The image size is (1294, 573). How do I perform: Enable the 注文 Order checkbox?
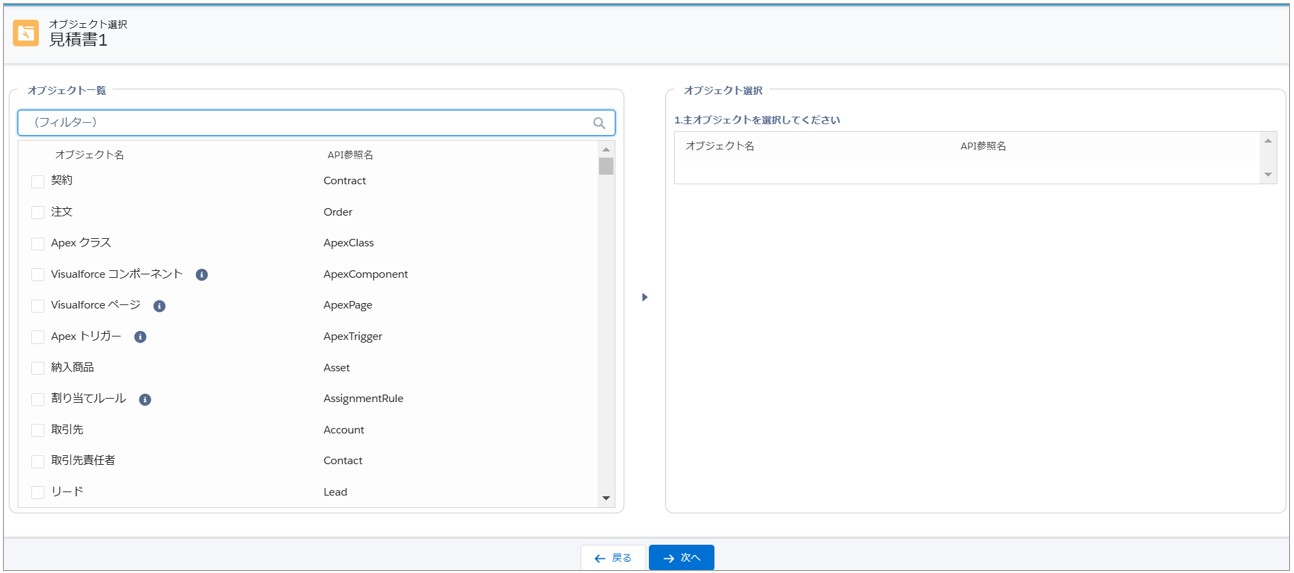38,213
